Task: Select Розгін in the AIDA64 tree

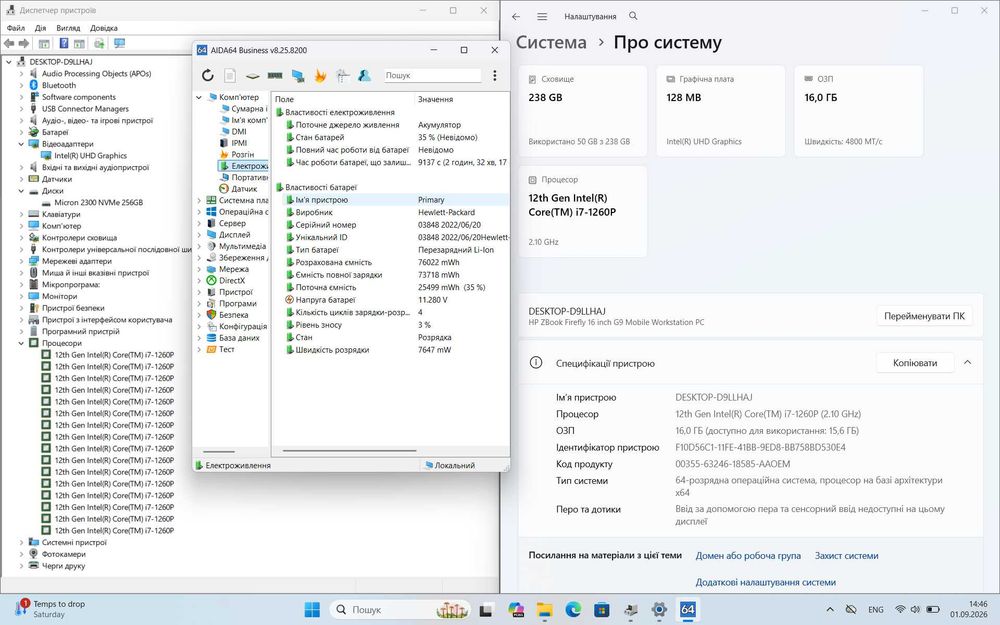Action: (242, 154)
